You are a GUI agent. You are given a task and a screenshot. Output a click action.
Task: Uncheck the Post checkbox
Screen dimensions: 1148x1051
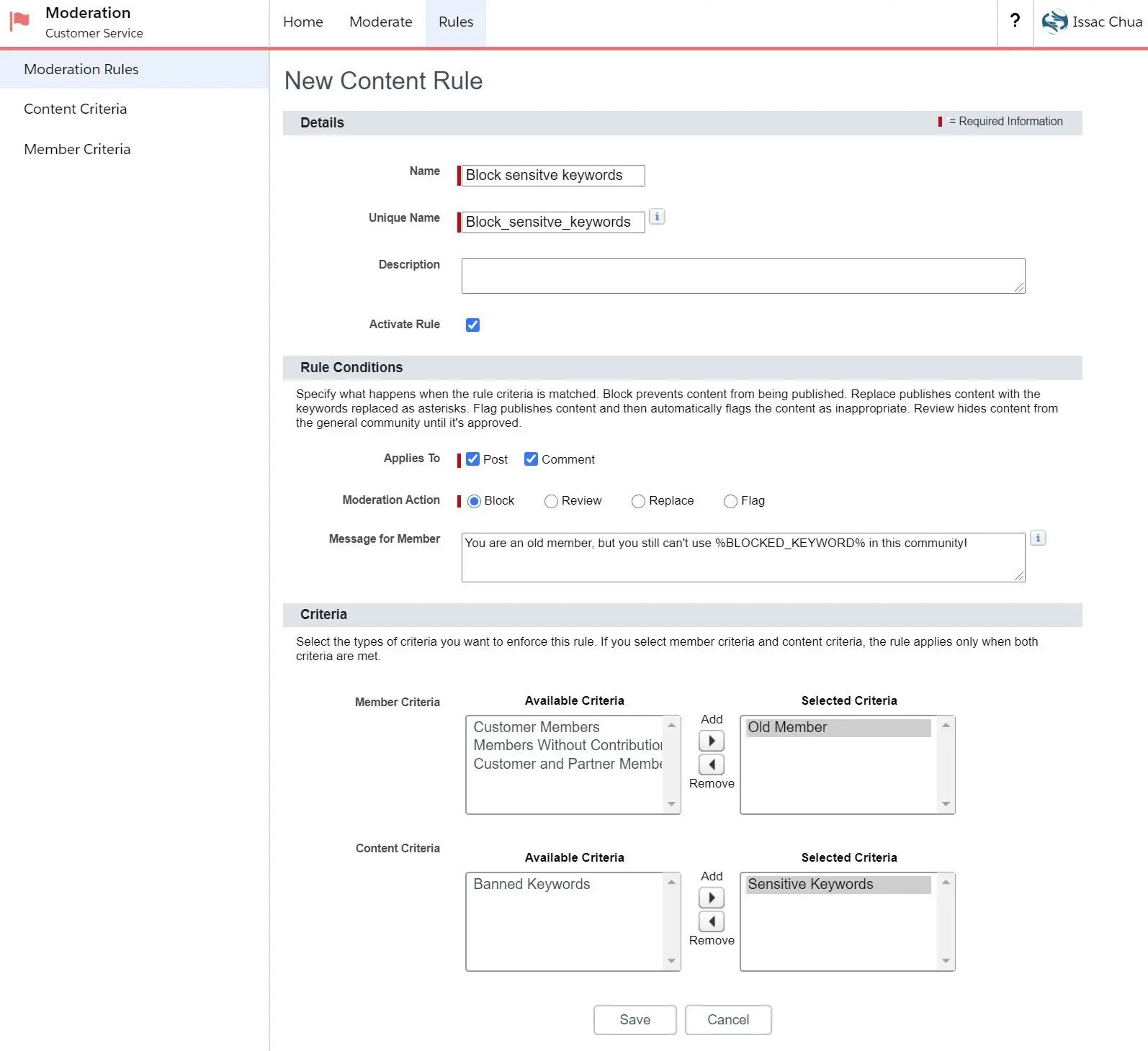(472, 459)
